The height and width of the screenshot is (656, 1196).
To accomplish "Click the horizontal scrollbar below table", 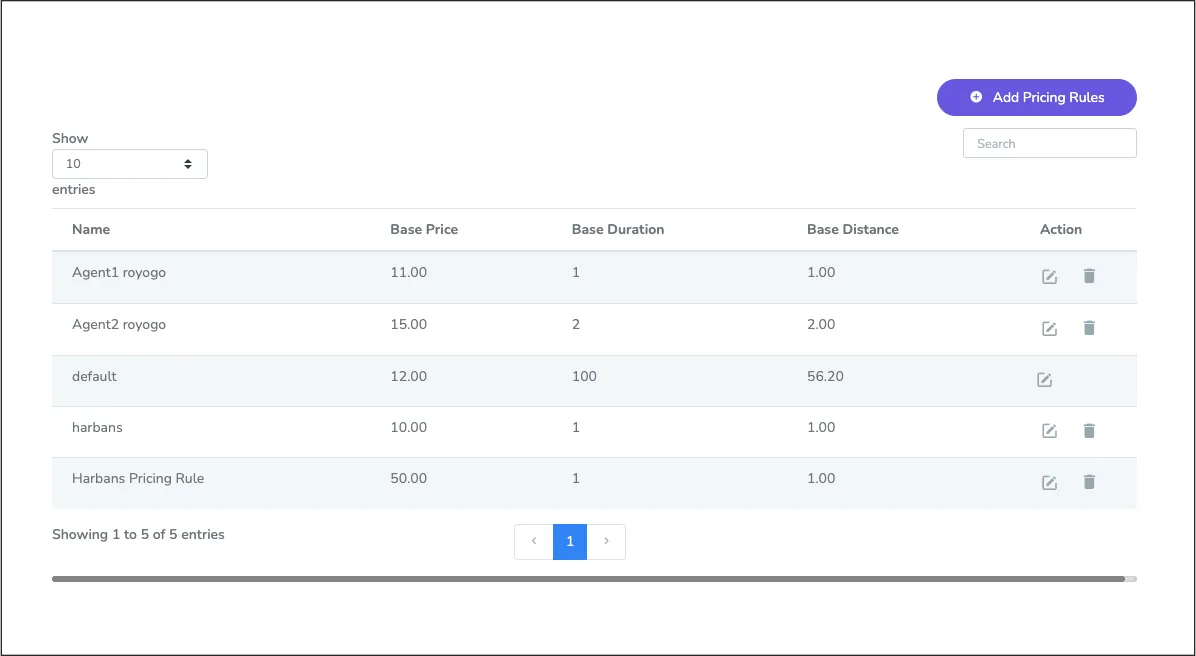I will 588,579.
